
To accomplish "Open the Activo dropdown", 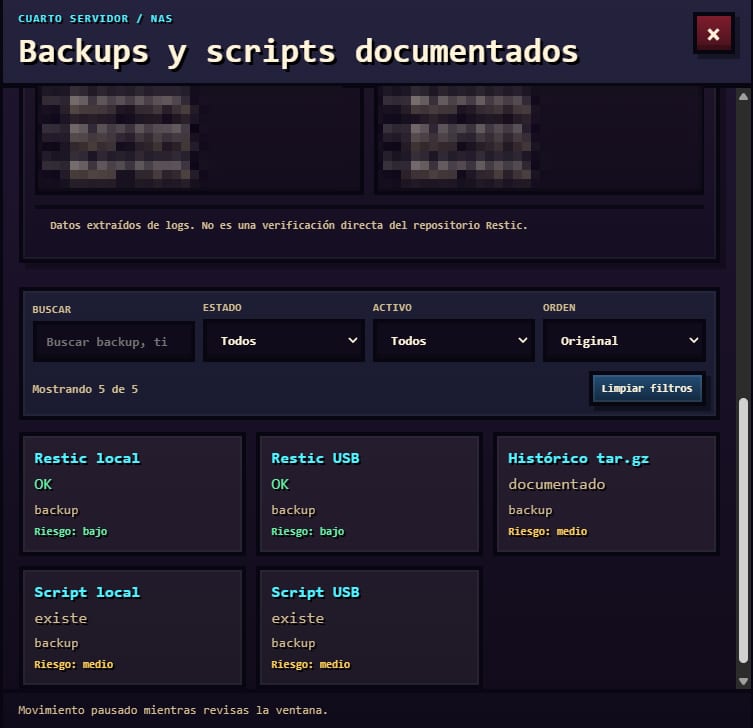I will 454,340.
